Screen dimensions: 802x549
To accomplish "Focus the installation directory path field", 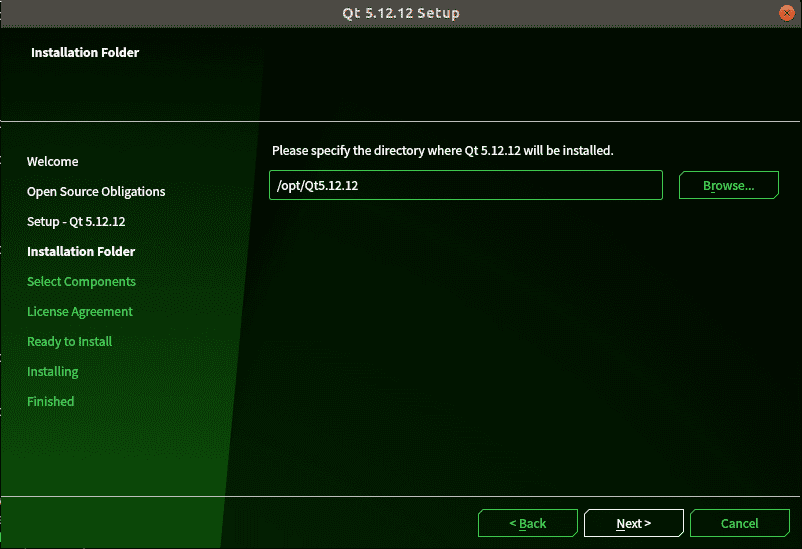I will (x=465, y=185).
